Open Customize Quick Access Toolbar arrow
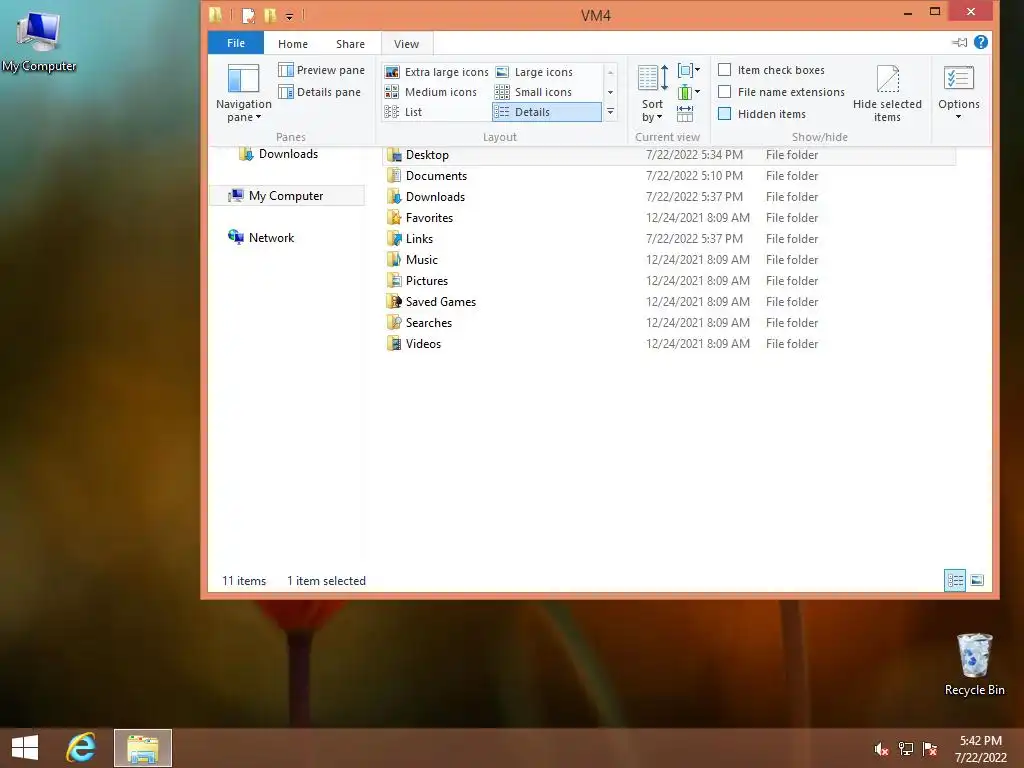Viewport: 1024px width, 768px height. [x=289, y=16]
